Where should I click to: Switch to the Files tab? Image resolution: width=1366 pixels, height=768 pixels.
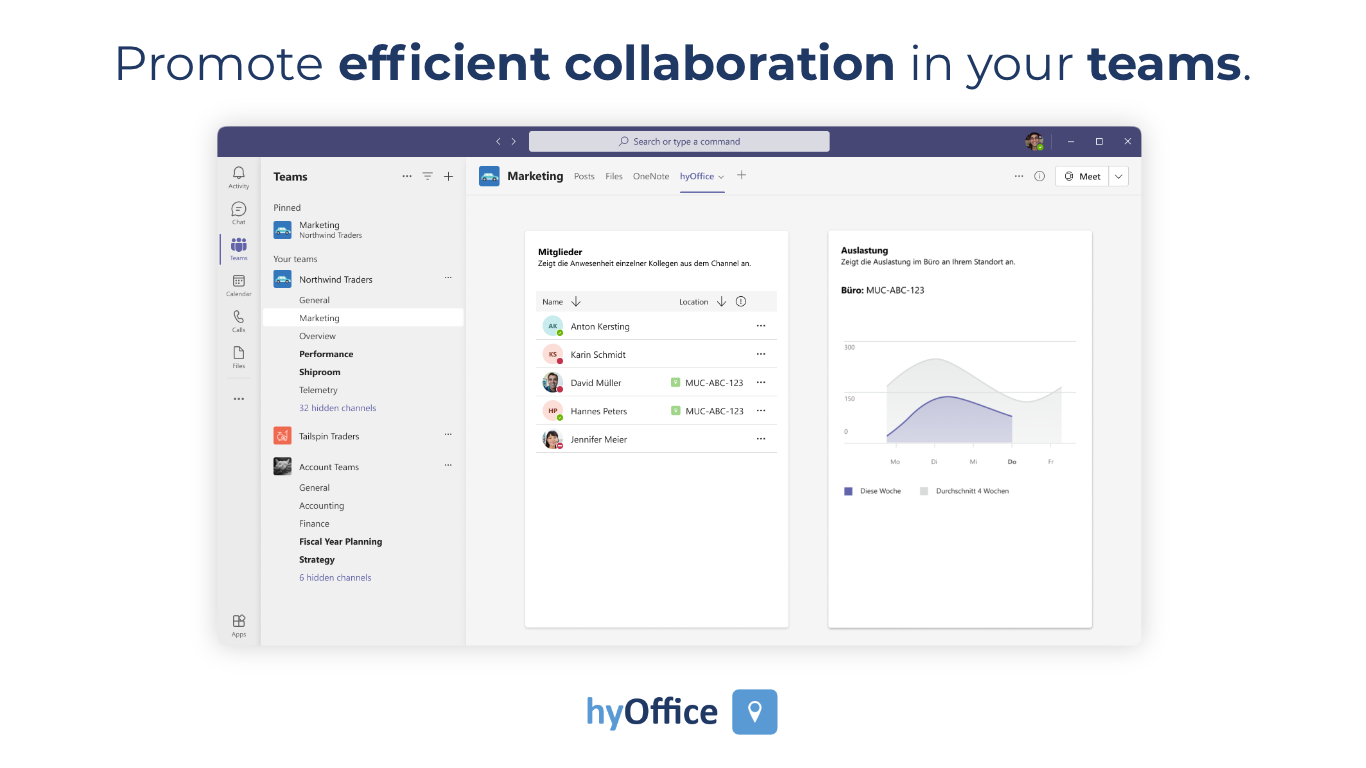click(614, 176)
